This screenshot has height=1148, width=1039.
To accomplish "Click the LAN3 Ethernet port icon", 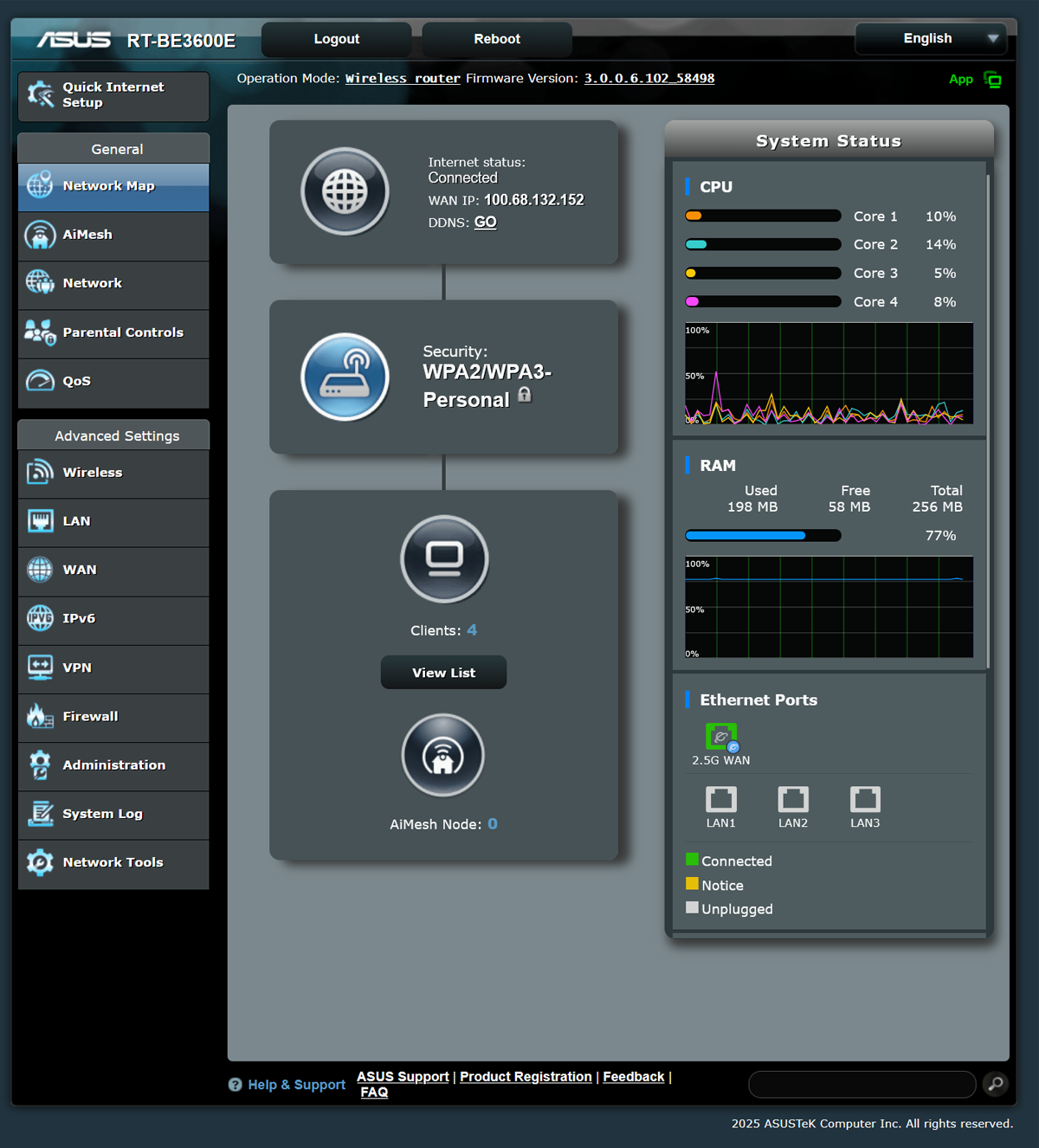I will 865,799.
